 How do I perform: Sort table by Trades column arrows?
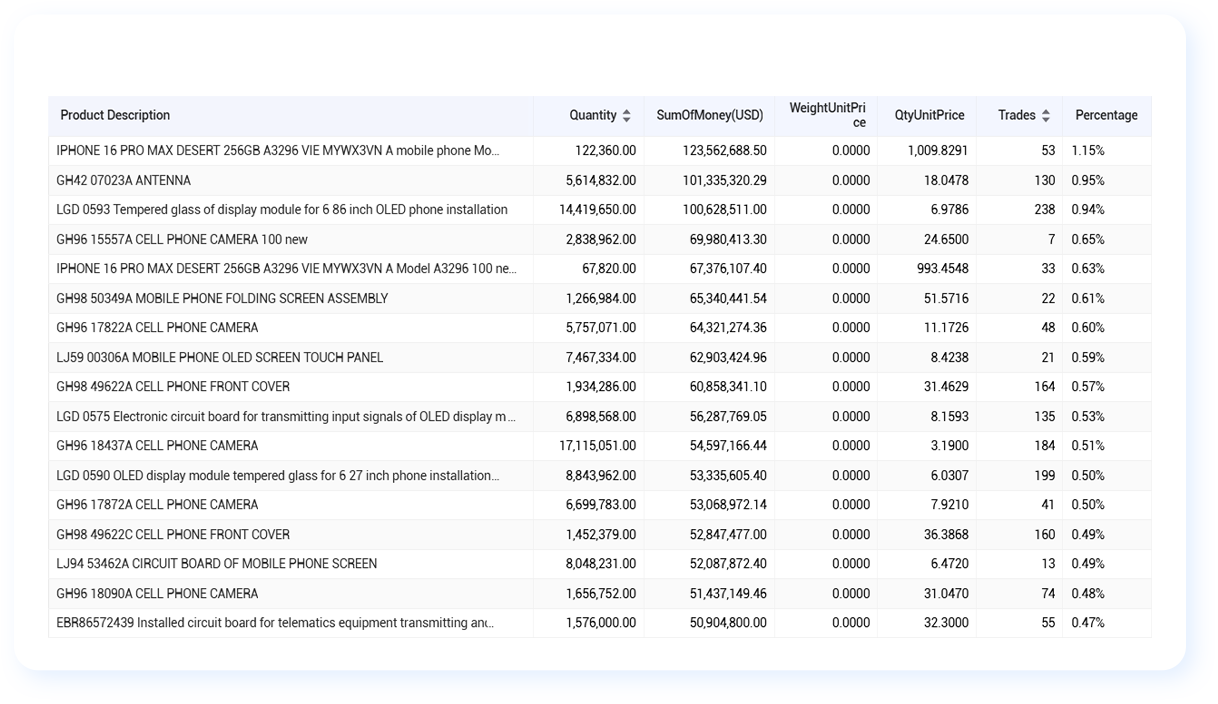coord(1045,116)
